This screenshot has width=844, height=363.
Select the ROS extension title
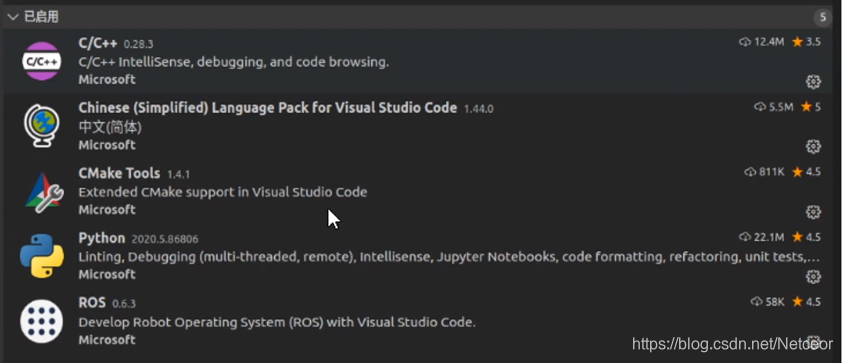pos(92,303)
